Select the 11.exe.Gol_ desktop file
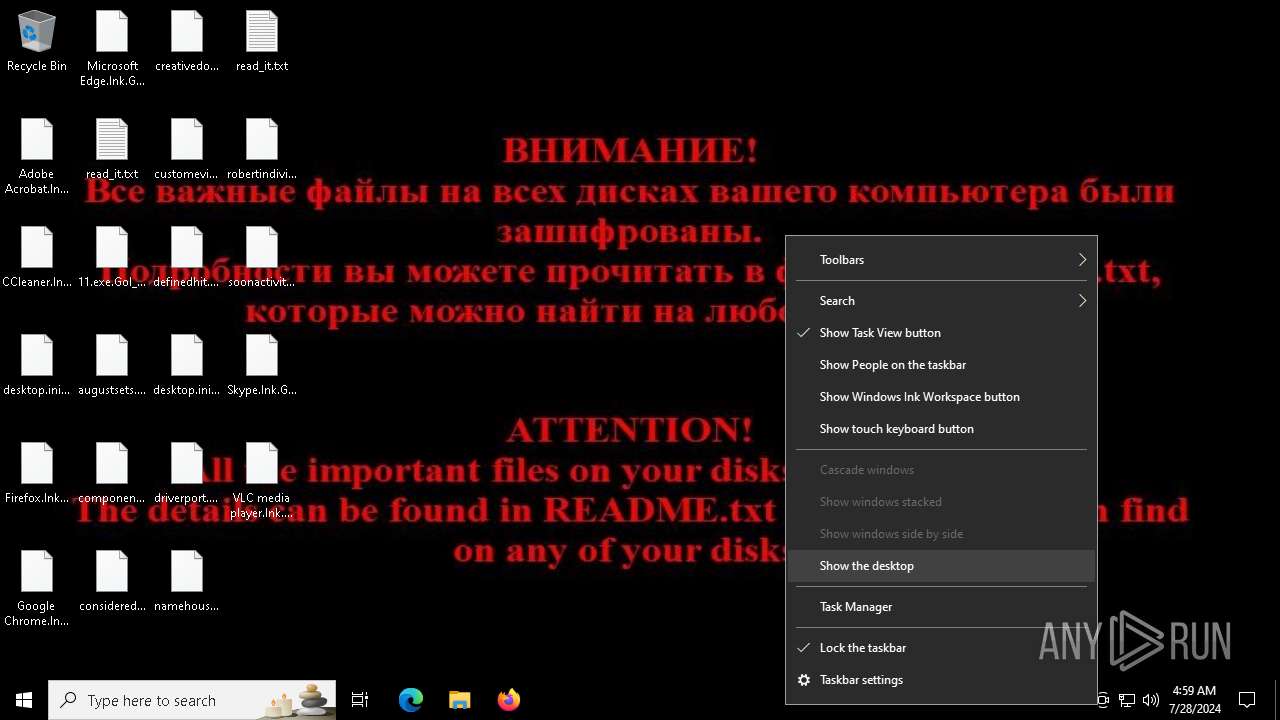 [x=112, y=258]
